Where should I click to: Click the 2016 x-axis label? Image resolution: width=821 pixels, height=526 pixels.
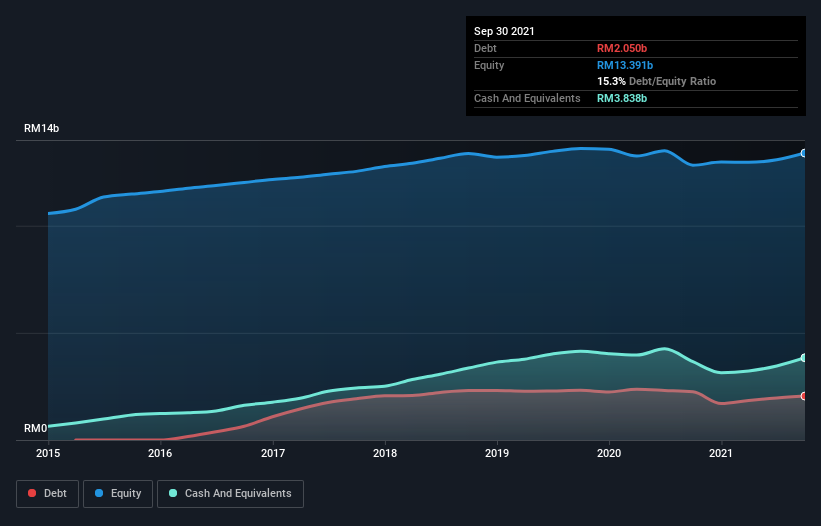coord(160,453)
